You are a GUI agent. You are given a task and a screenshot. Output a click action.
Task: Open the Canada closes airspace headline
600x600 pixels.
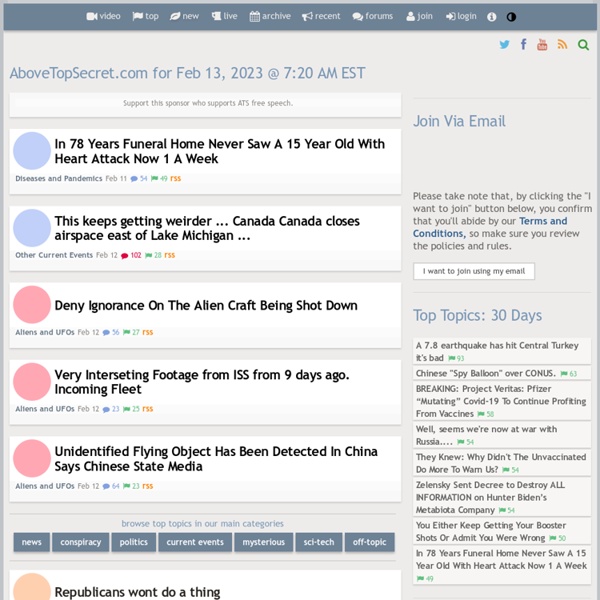[207, 228]
